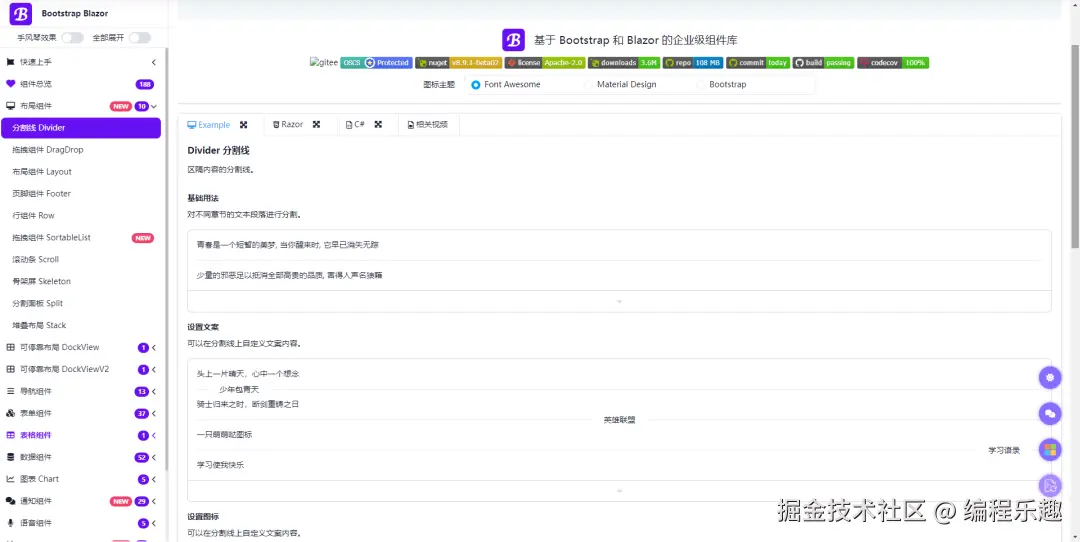Switch to the Example tab
This screenshot has height=542, width=1080.
tap(209, 125)
